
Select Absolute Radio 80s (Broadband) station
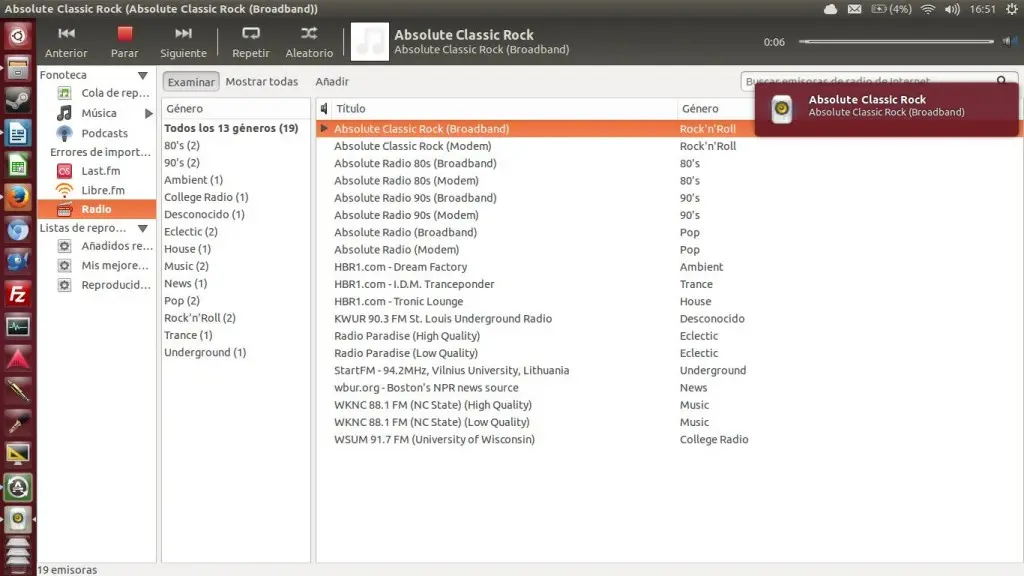(415, 163)
